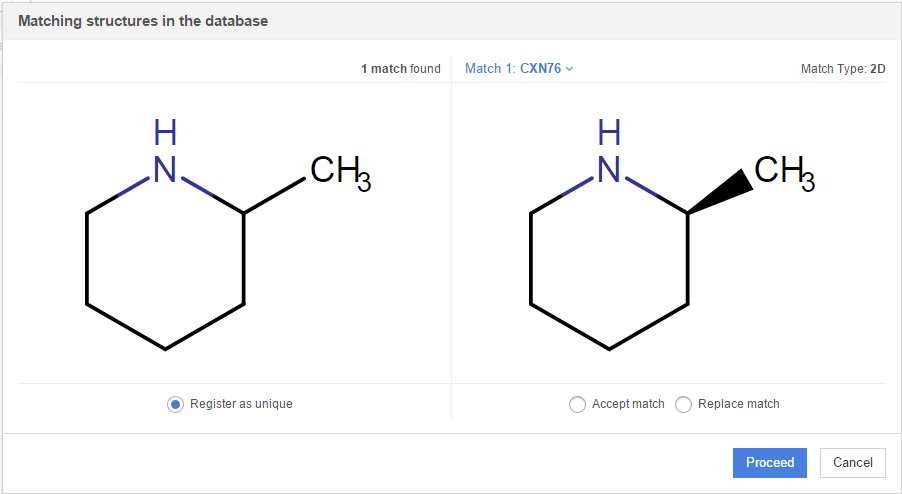Screen dimensions: 902x494
Task: Select the Replace match radio button
Action: (x=684, y=404)
